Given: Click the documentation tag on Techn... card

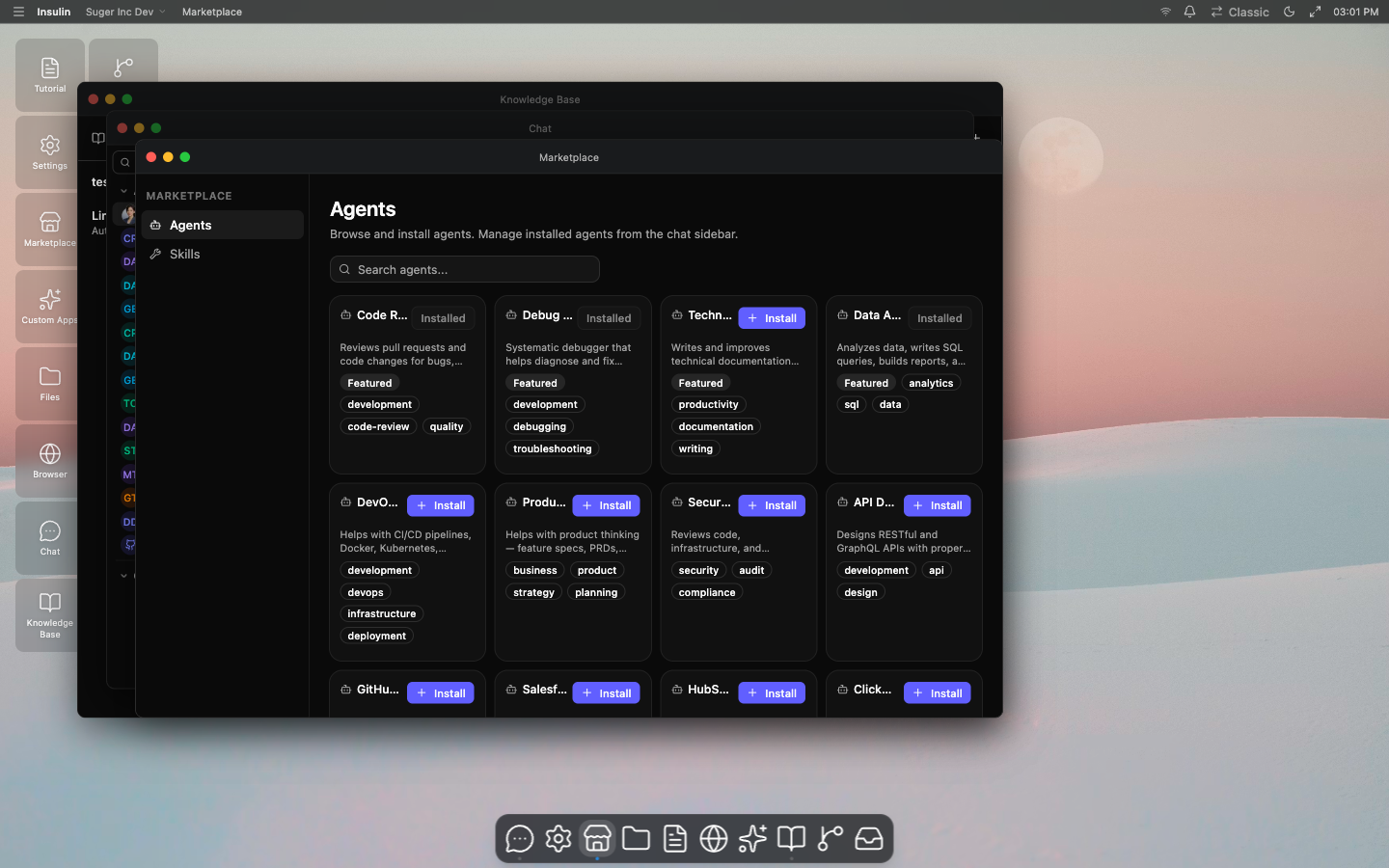Looking at the screenshot, I should click(716, 426).
